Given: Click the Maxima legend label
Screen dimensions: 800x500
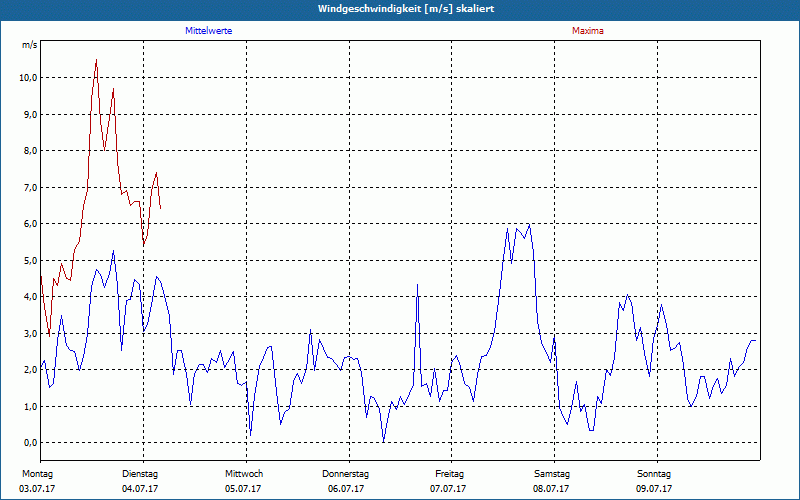Looking at the screenshot, I should (x=588, y=31).
